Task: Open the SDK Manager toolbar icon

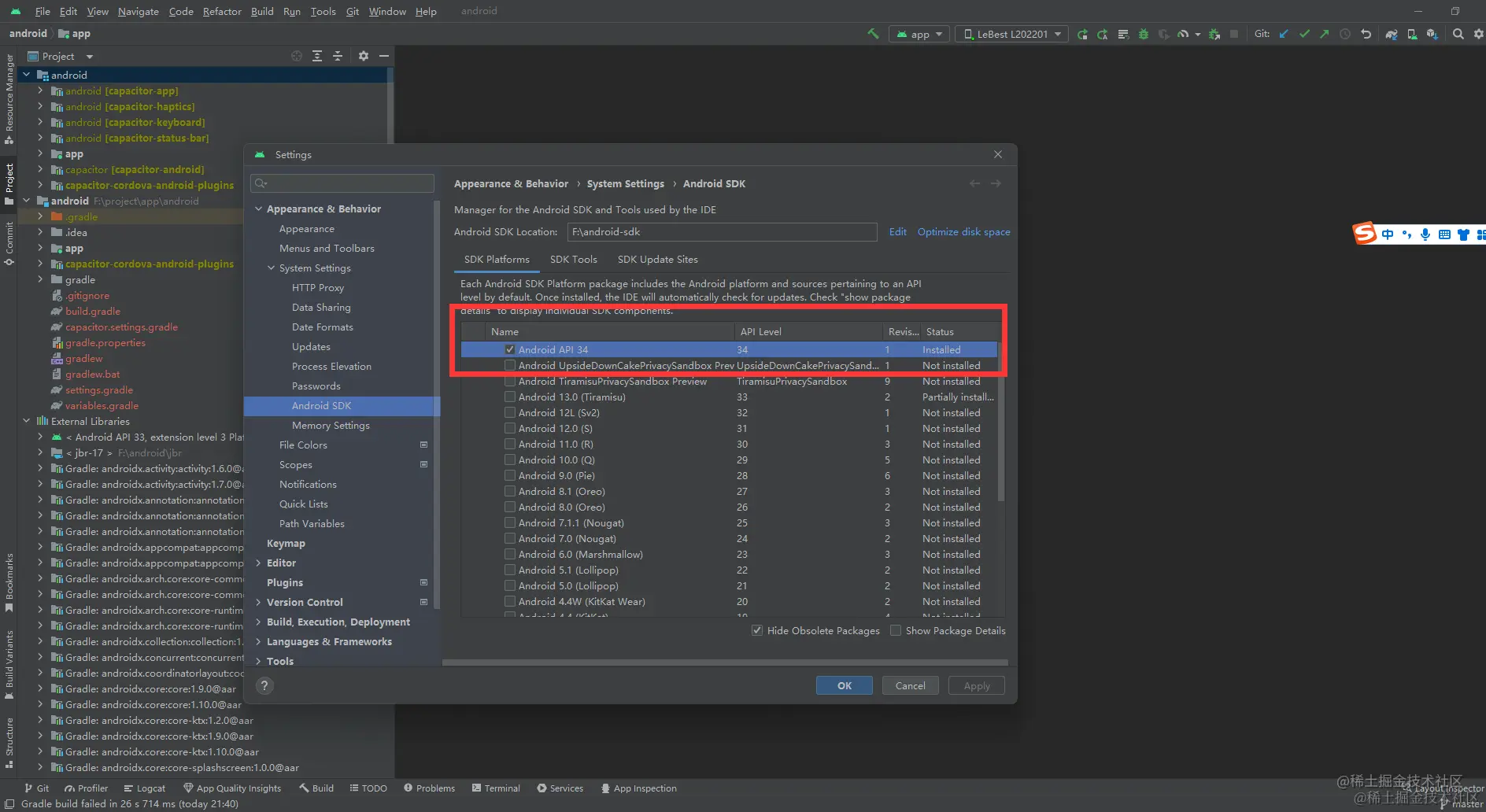Action: click(1432, 34)
